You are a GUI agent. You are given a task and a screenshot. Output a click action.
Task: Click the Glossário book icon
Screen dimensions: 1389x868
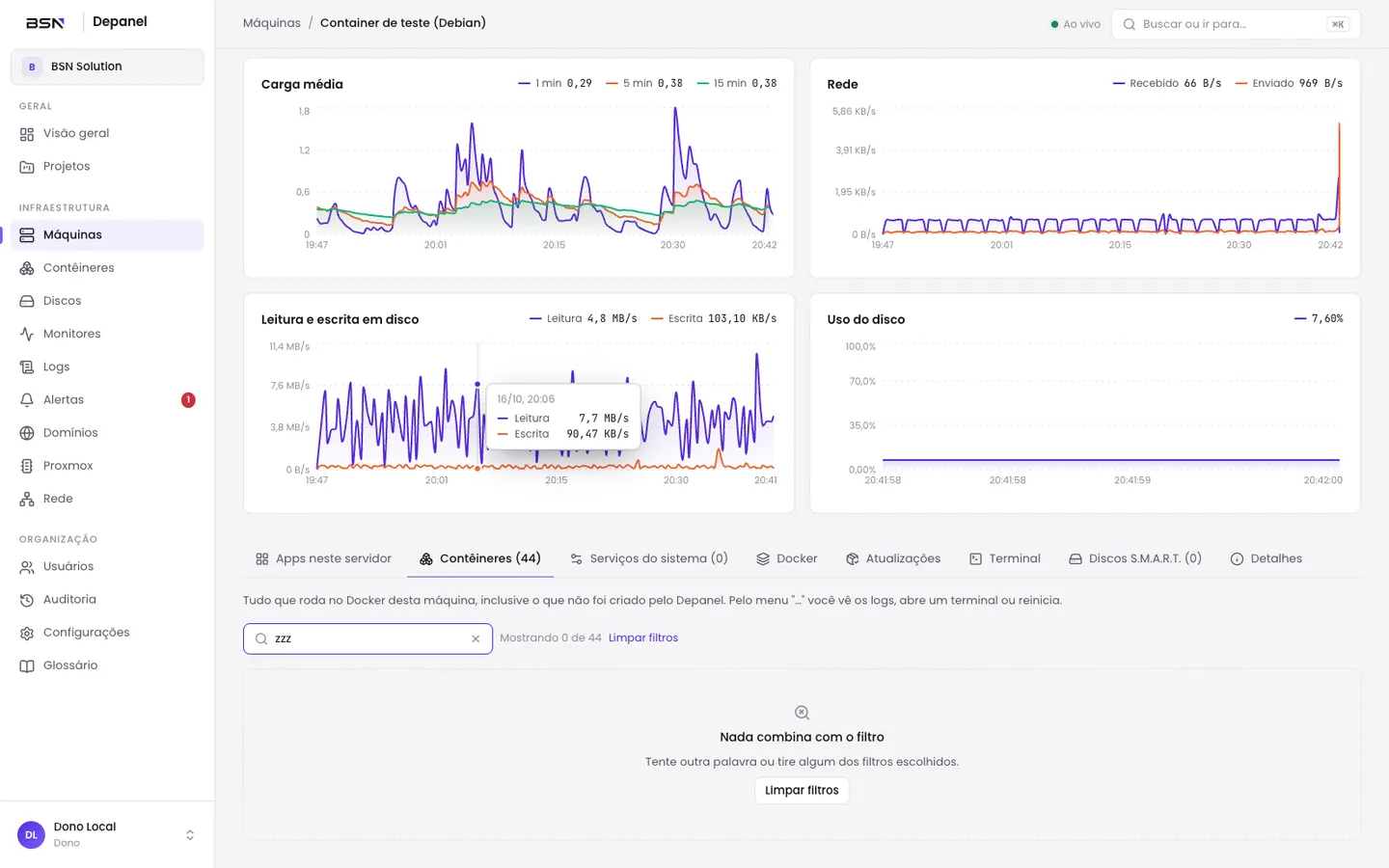[27, 665]
